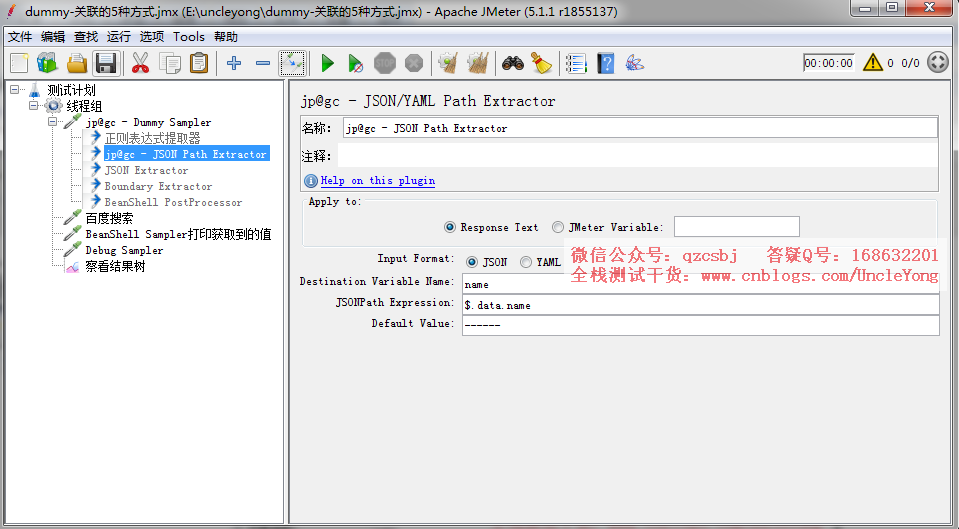The height and width of the screenshot is (529, 959).
Task: Click the Open file folder icon
Action: 77,63
